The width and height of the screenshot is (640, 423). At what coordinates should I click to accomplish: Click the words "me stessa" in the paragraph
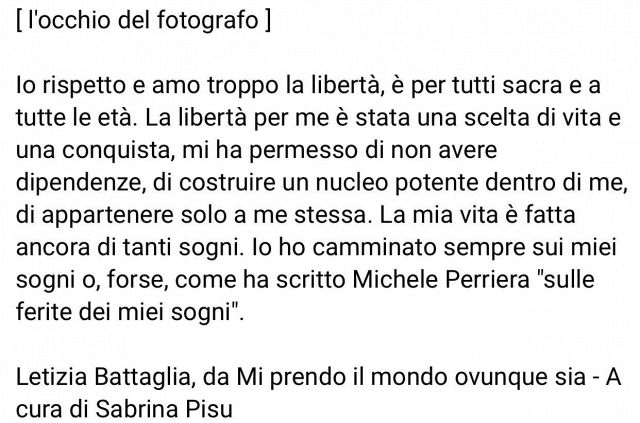tap(310, 215)
